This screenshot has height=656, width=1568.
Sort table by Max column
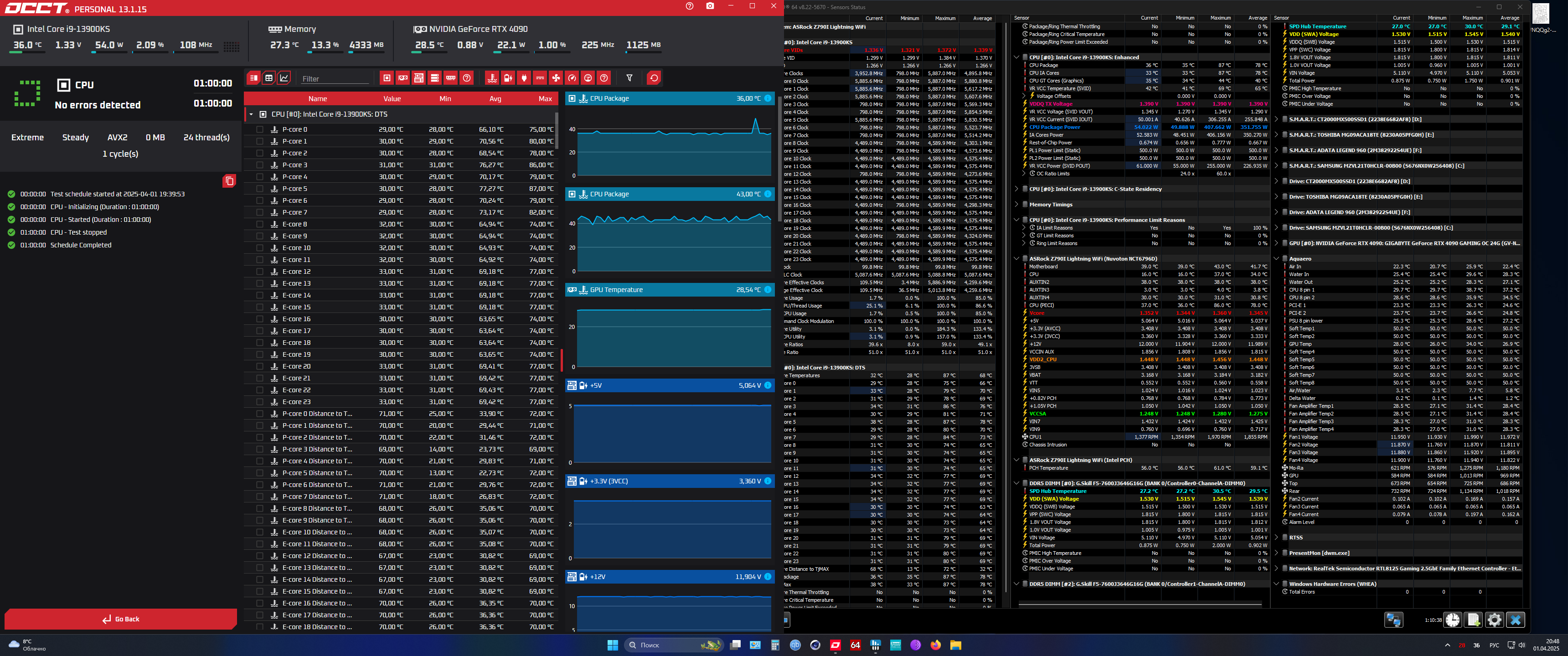pos(545,98)
